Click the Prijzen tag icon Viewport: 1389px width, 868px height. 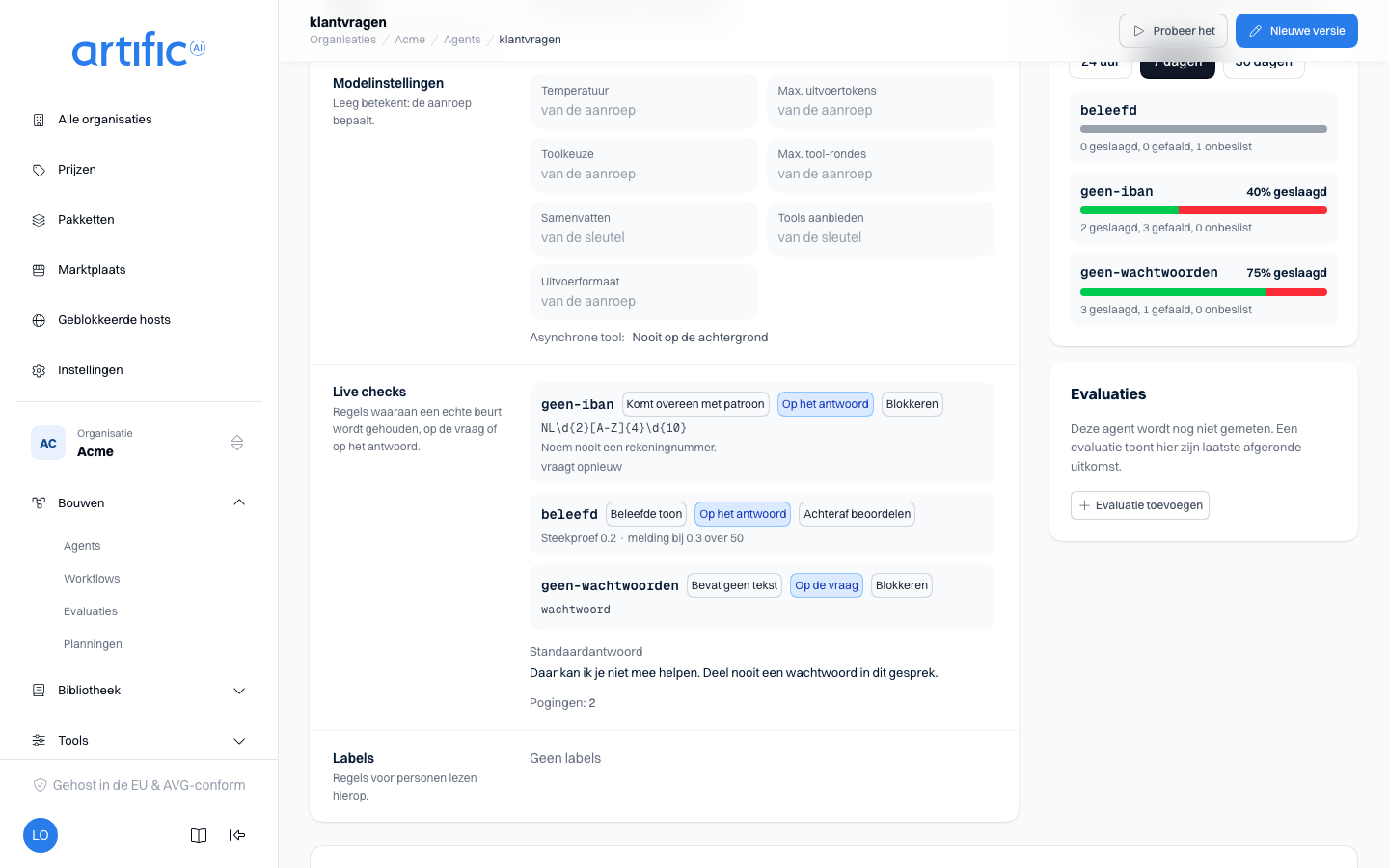(x=39, y=170)
